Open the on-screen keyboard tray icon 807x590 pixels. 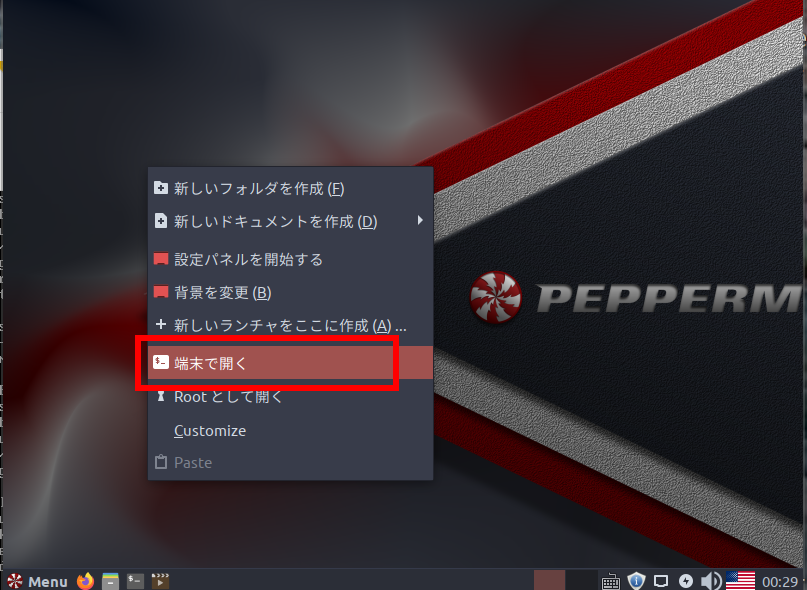[611, 582]
